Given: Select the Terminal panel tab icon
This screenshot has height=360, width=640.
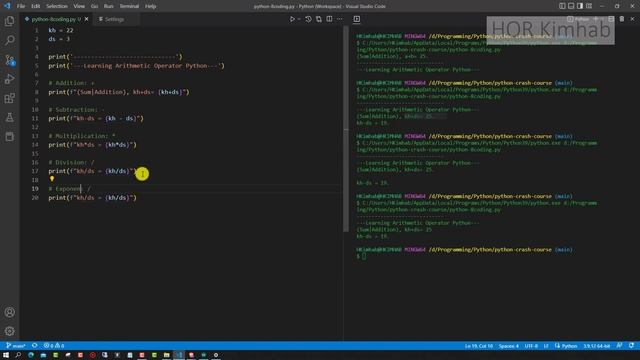Looking at the screenshot, I should tap(357, 19).
